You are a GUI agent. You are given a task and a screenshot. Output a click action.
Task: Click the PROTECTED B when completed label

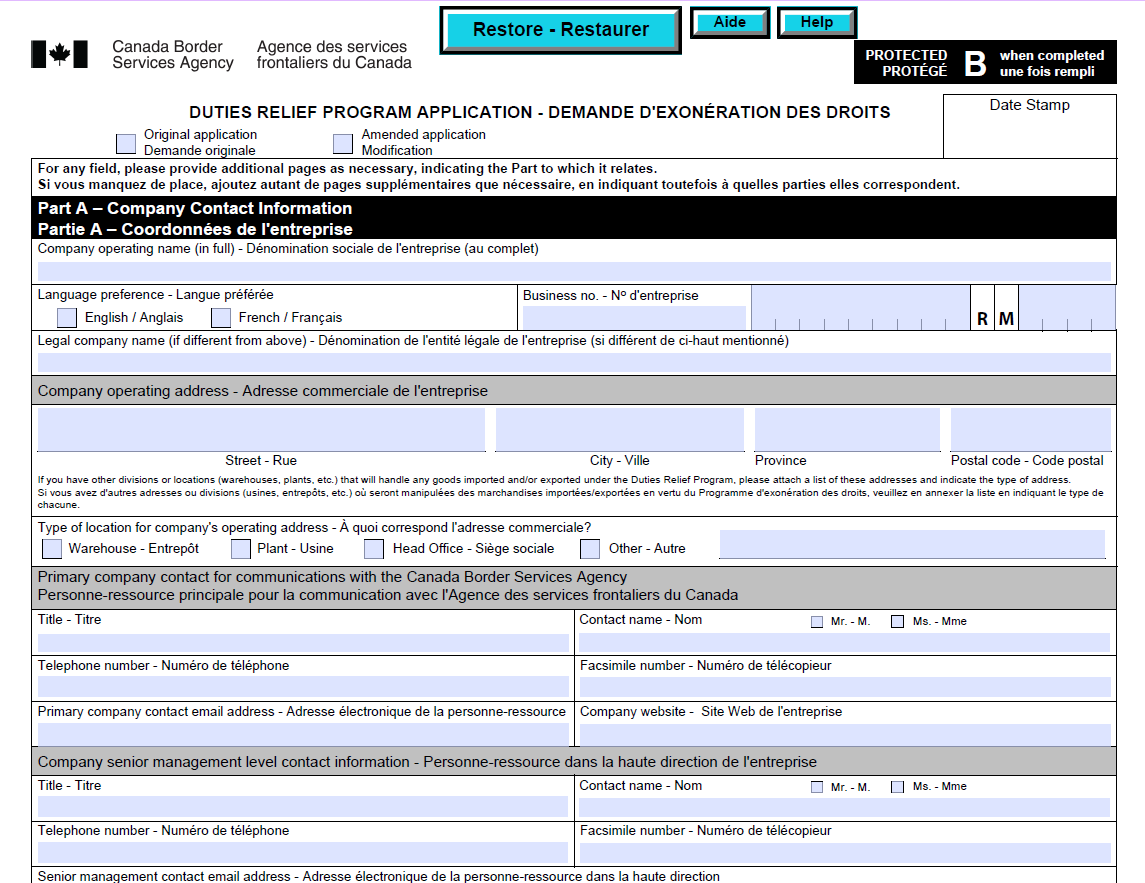pyautogui.click(x=985, y=62)
